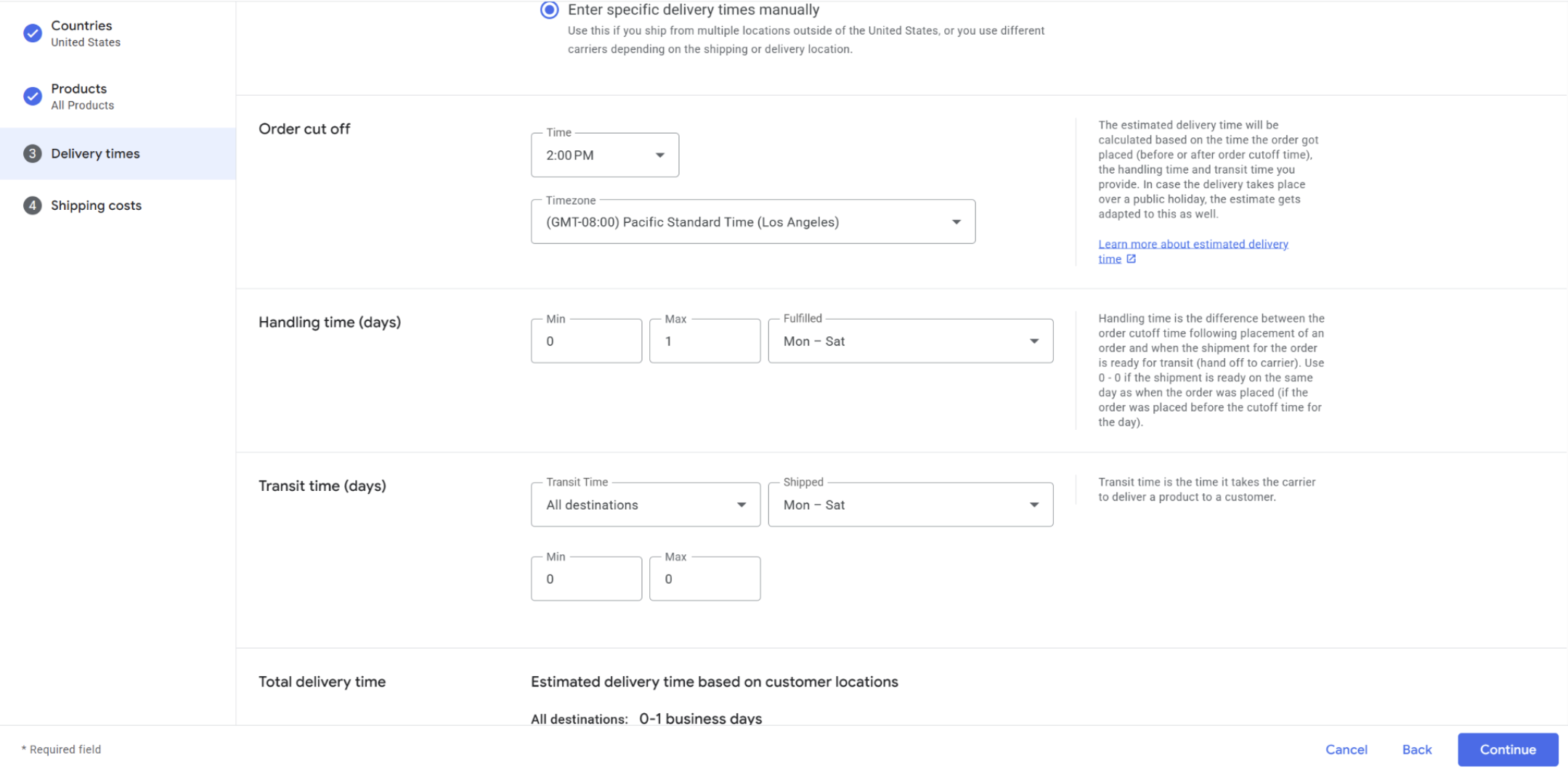Screen dimensions: 1568x772
Task: Click the external link icon beside learn more
Action: (x=1131, y=259)
